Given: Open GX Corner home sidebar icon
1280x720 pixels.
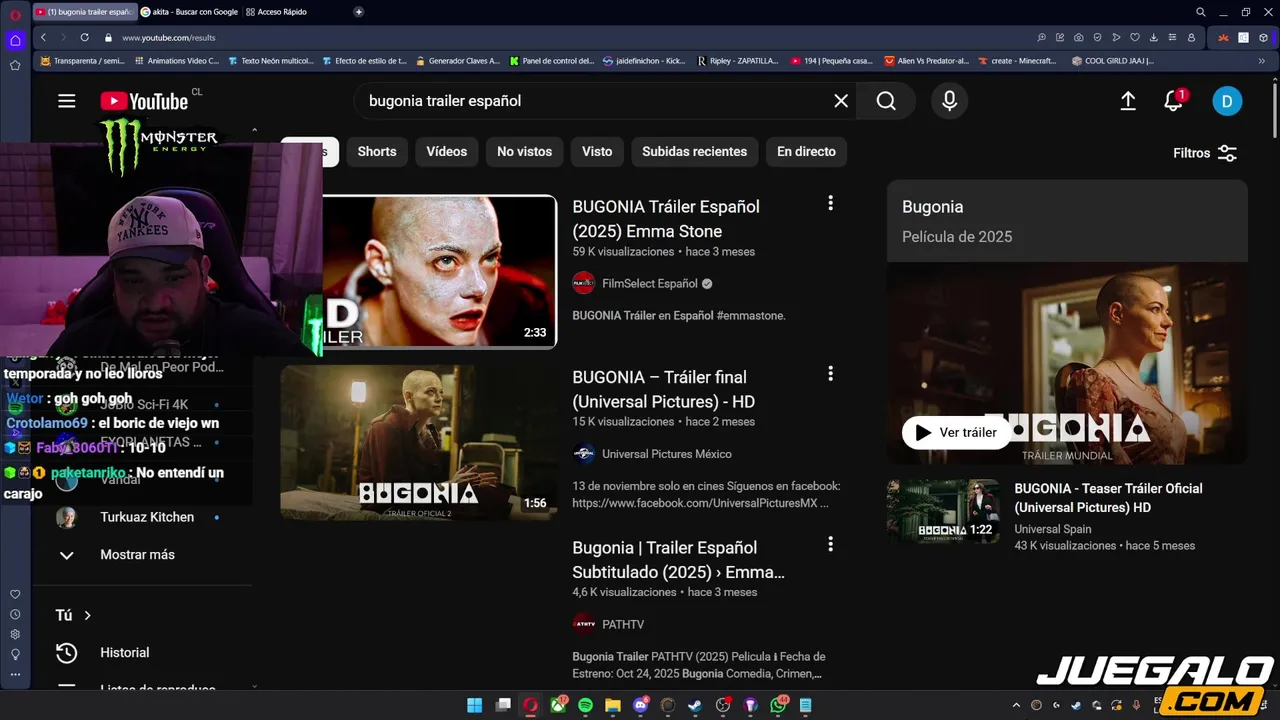Looking at the screenshot, I should tap(15, 41).
